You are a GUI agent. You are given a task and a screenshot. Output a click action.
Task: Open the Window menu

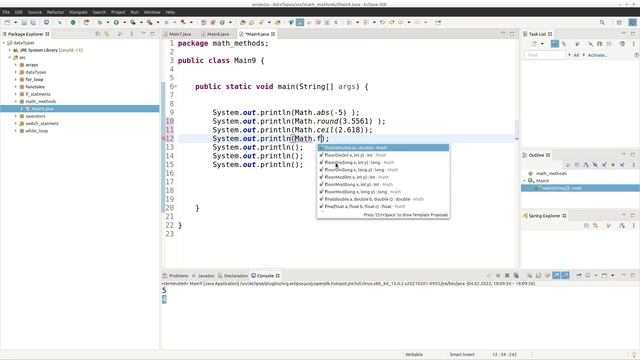click(152, 12)
